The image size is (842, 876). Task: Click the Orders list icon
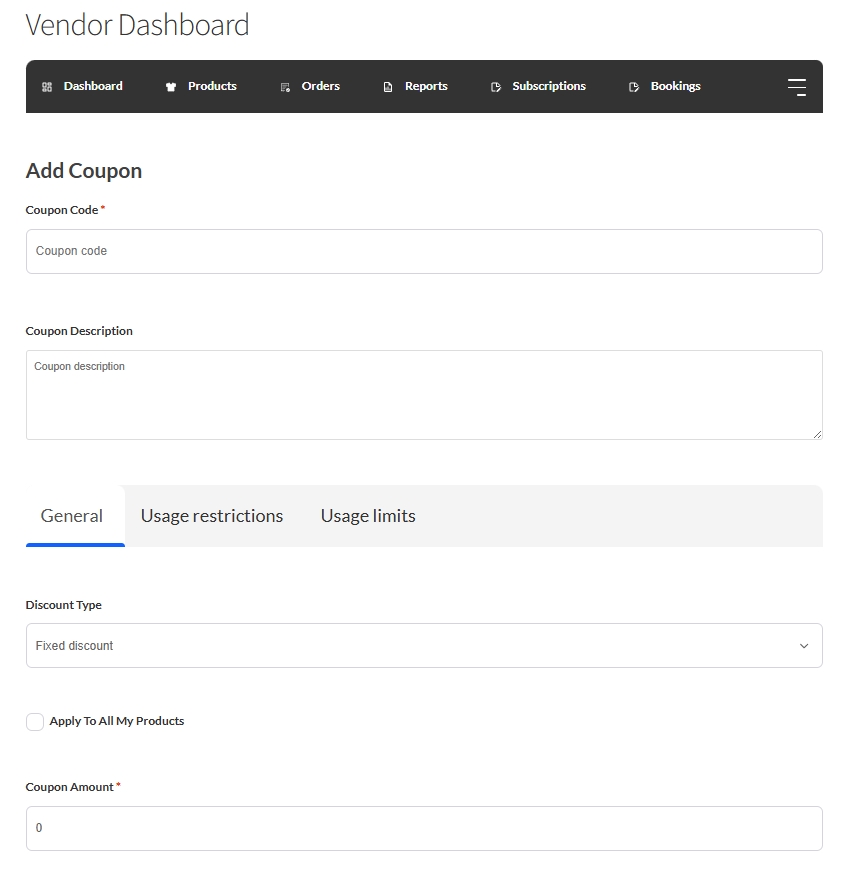pos(285,87)
